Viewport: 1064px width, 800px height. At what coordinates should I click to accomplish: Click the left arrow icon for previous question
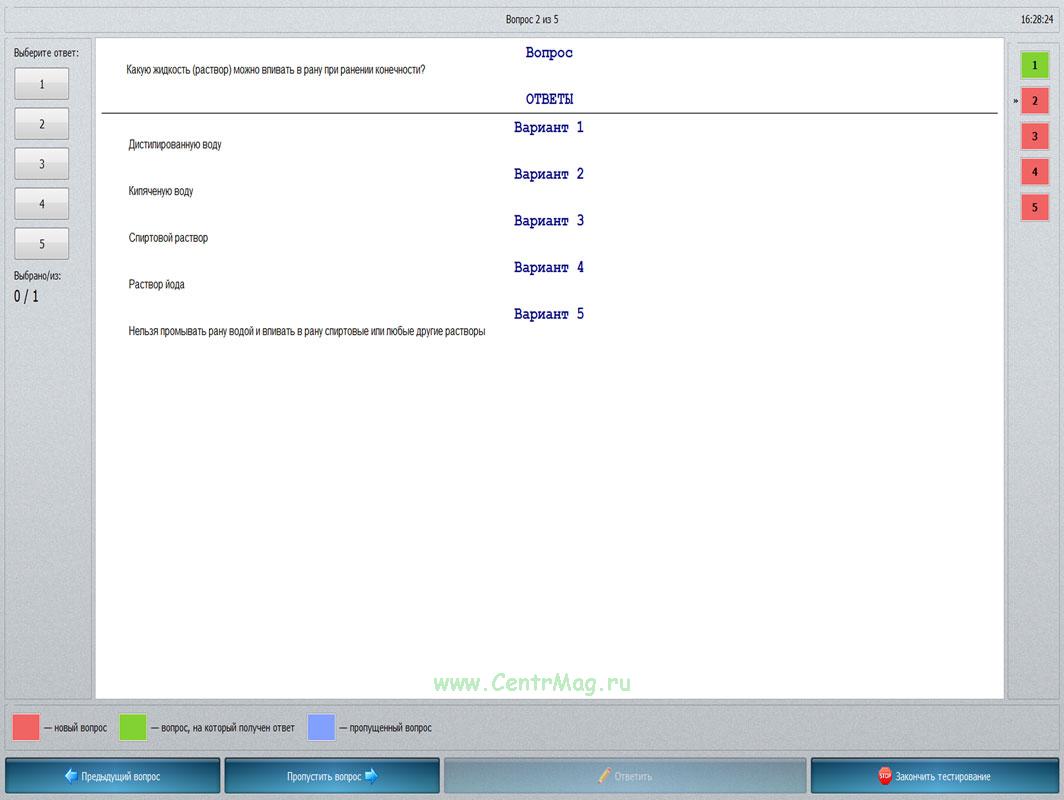click(x=71, y=776)
